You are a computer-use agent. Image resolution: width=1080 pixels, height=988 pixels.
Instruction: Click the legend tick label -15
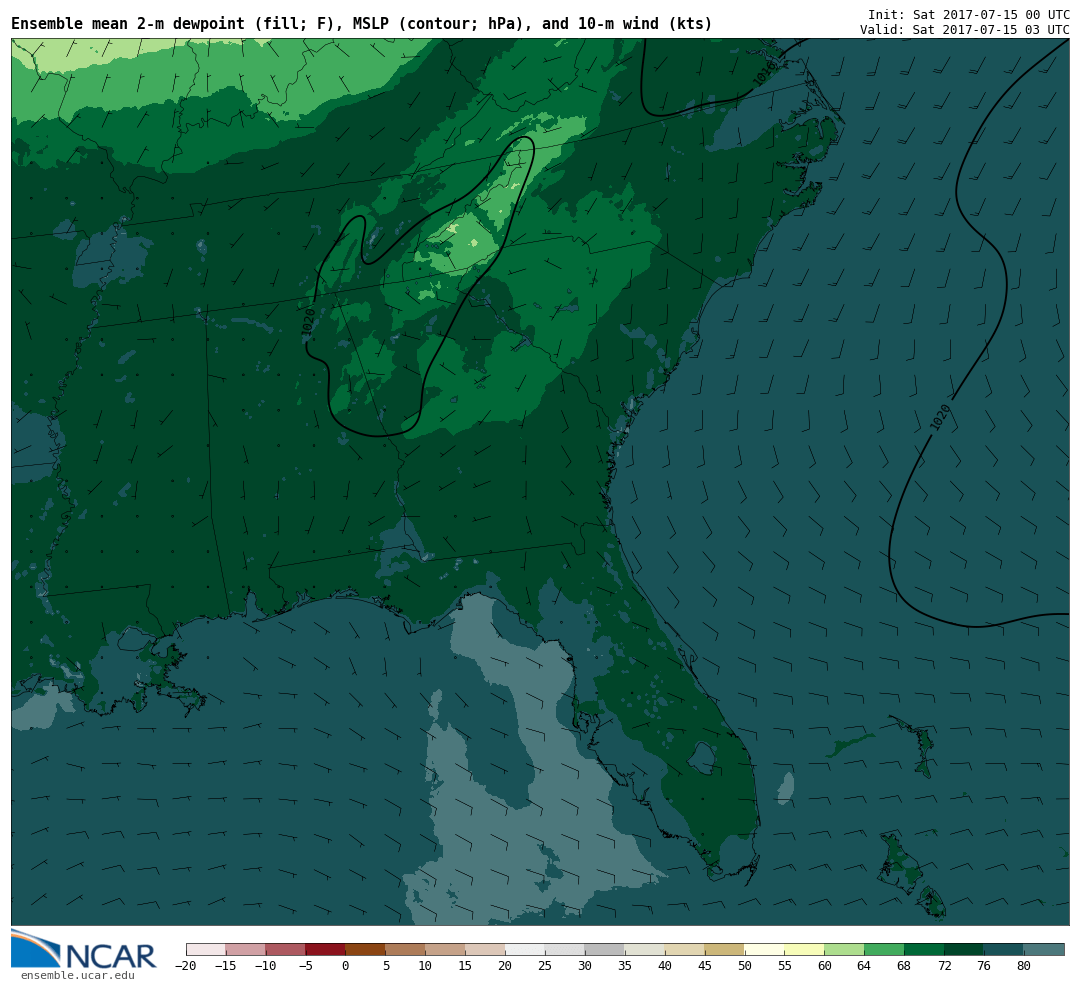point(225,966)
